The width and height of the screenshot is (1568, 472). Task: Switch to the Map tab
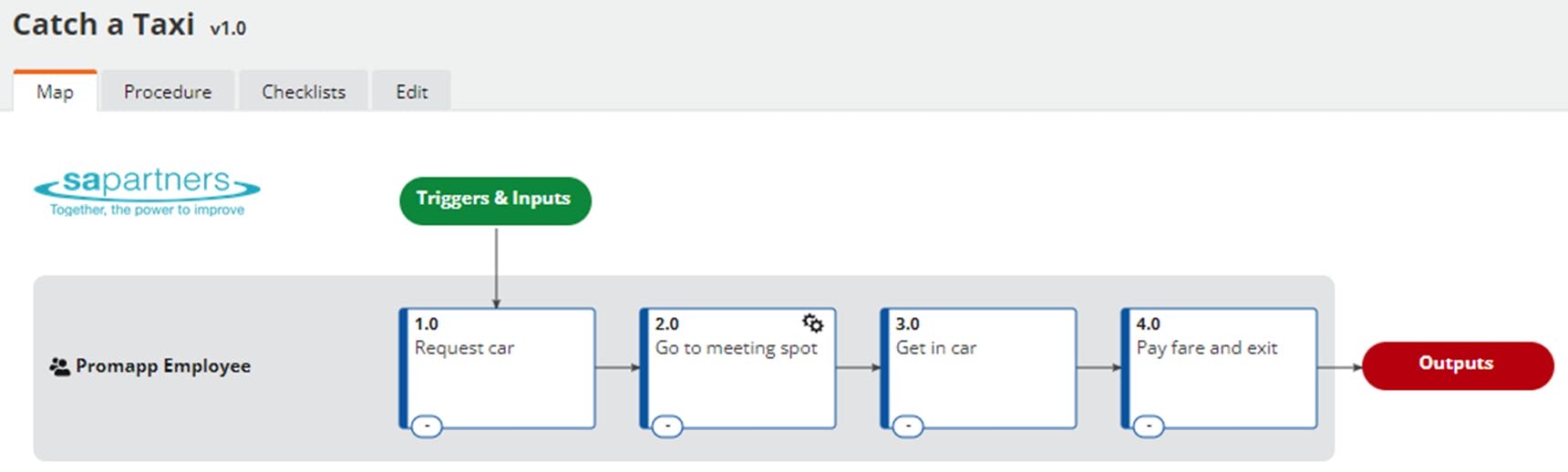55,92
